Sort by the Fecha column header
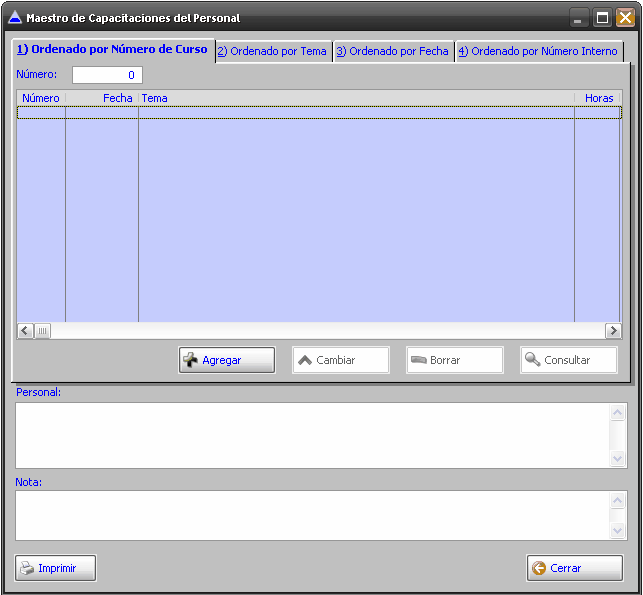Viewport: 643px width, 595px height. [102, 98]
